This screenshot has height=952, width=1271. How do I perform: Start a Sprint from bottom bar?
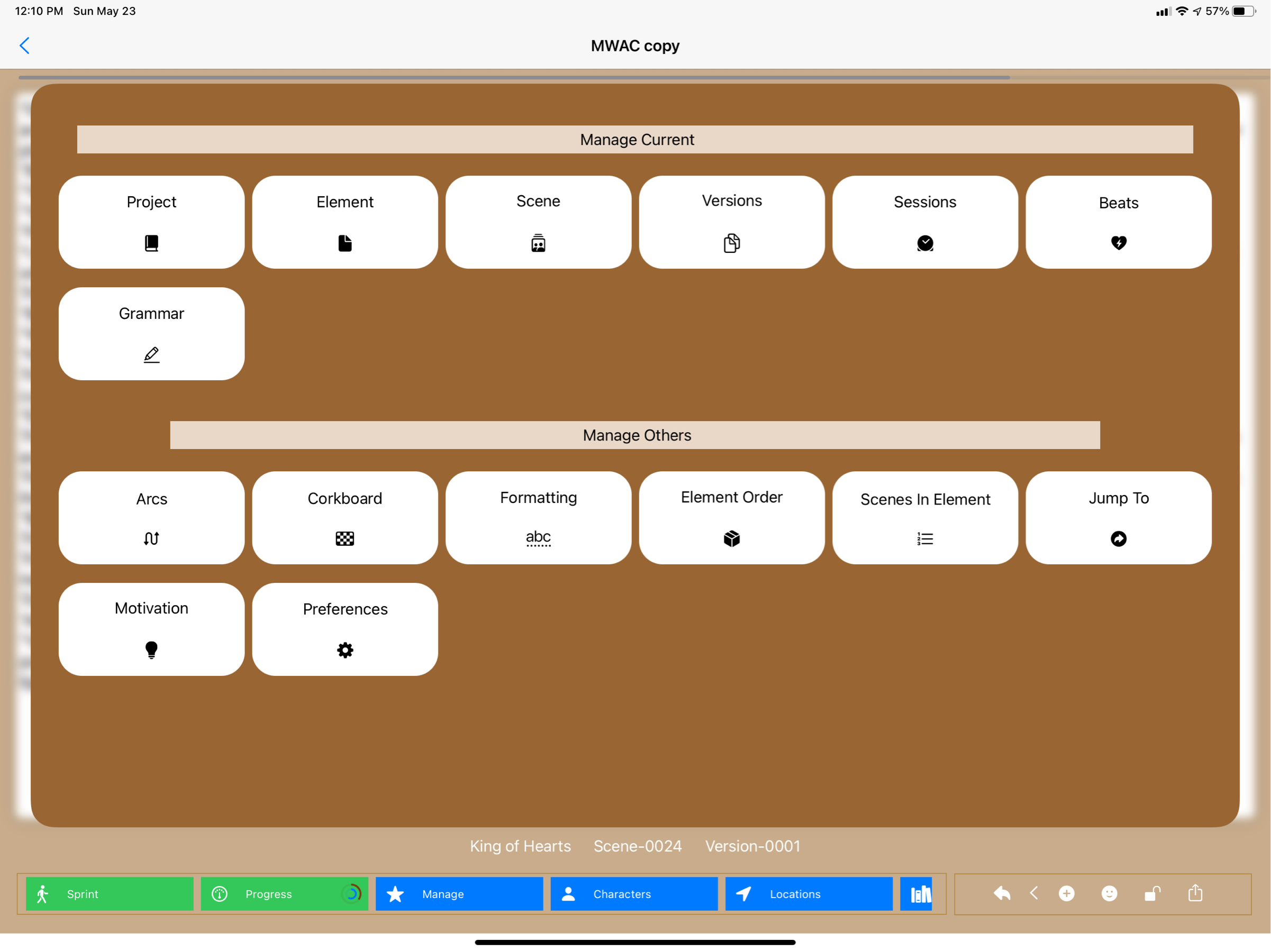click(x=109, y=894)
